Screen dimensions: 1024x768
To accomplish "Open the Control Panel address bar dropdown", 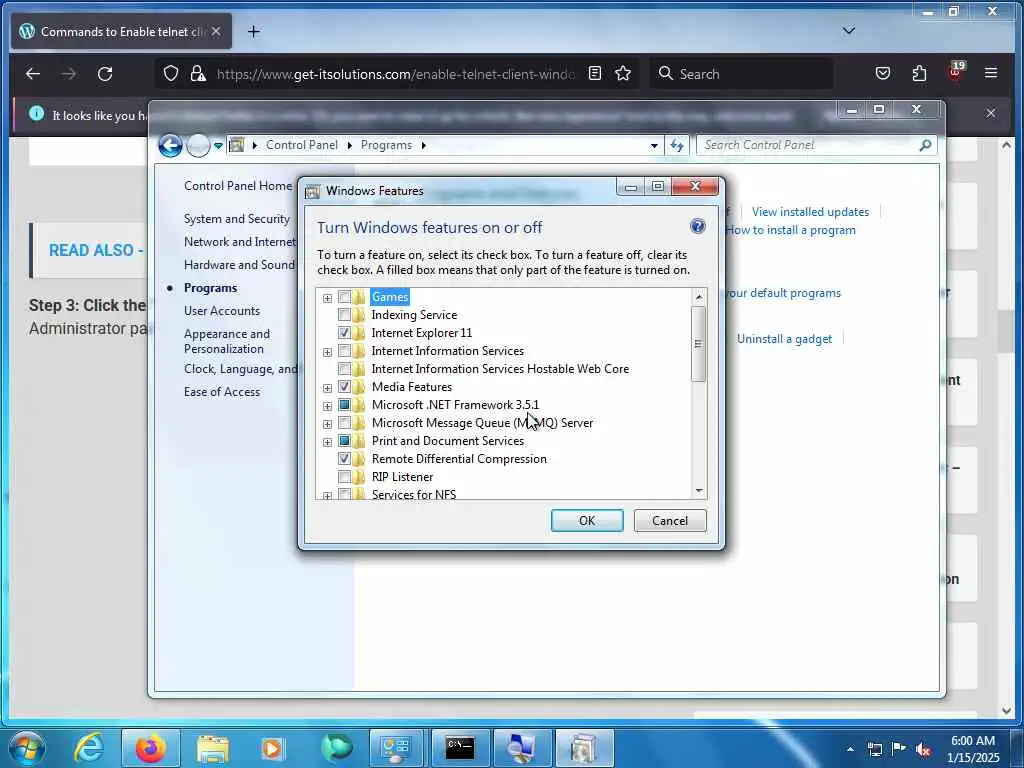I will 654,146.
